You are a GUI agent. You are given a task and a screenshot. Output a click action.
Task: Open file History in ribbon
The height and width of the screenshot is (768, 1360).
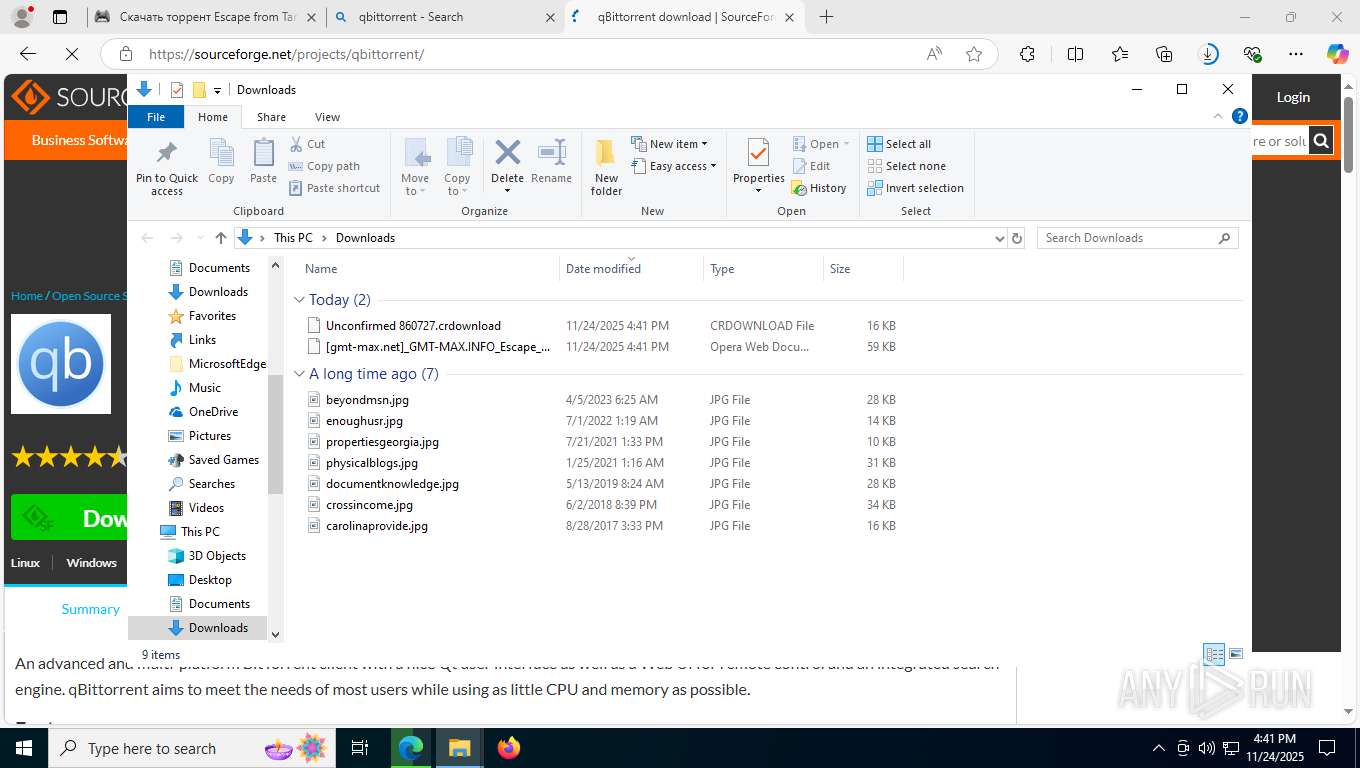click(819, 188)
